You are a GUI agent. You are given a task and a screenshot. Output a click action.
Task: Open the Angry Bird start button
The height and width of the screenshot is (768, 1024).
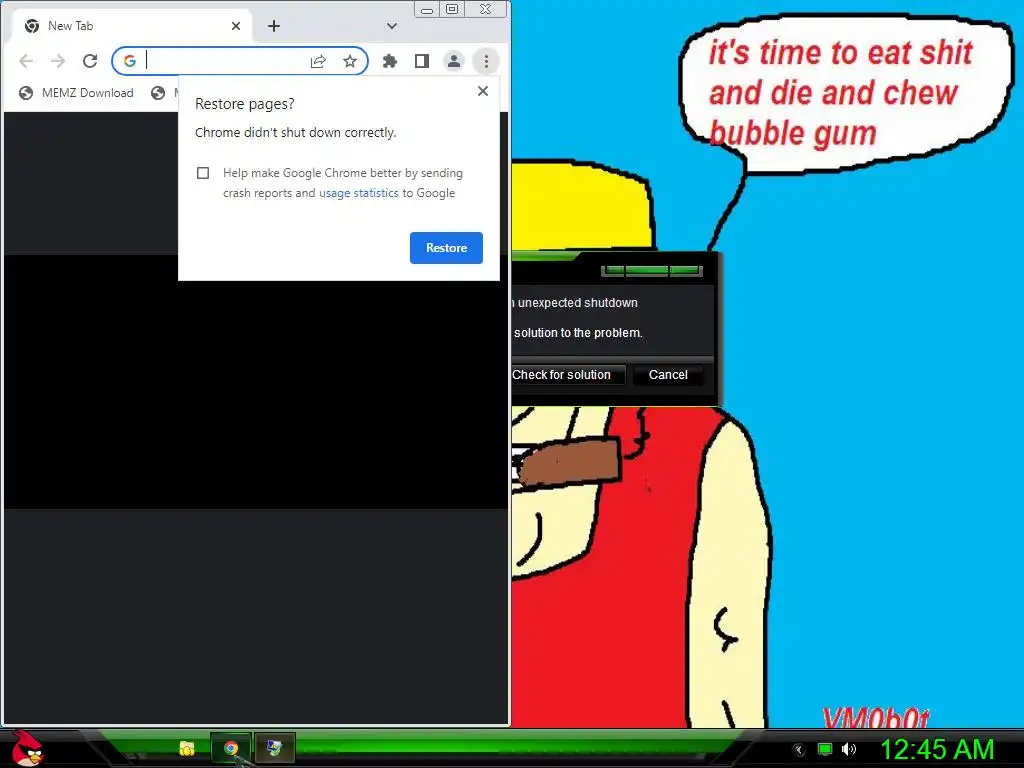(27, 748)
